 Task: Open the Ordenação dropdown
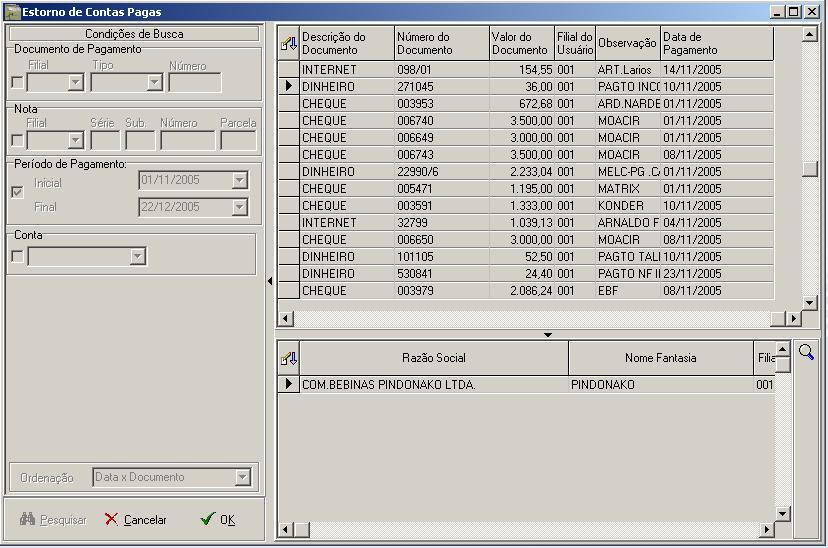pos(242,477)
